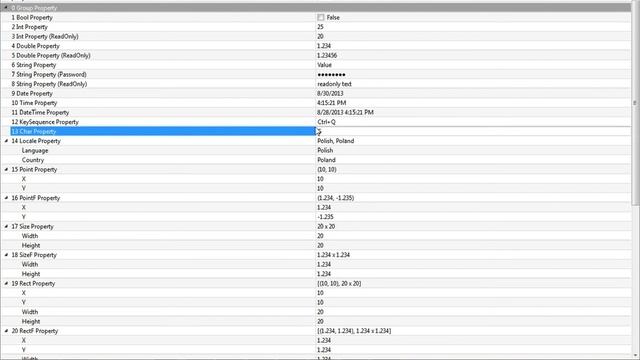Click the masked password dots value
The height and width of the screenshot is (360, 640).
point(331,75)
